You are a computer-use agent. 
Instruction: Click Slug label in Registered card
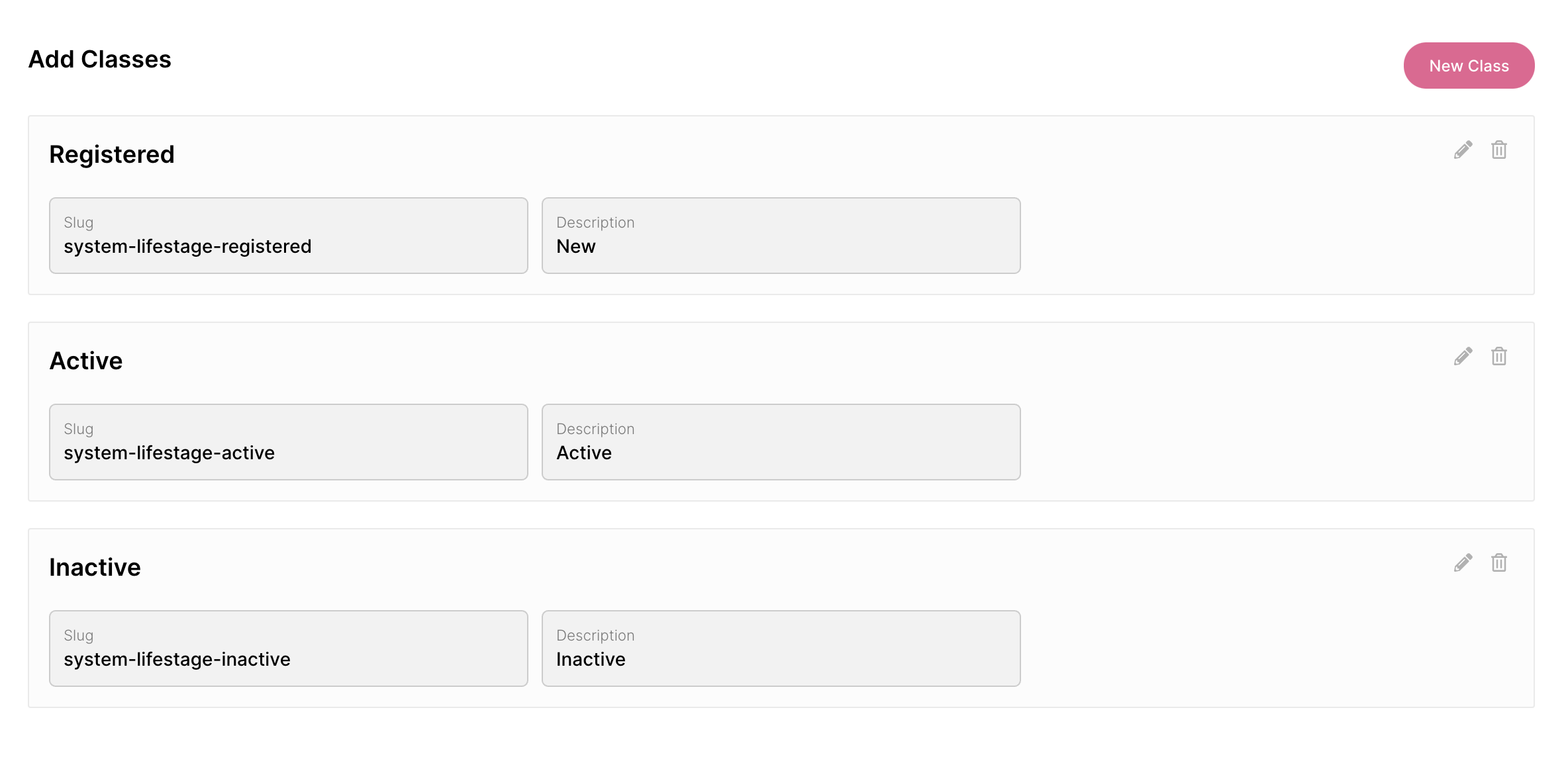pos(79,223)
